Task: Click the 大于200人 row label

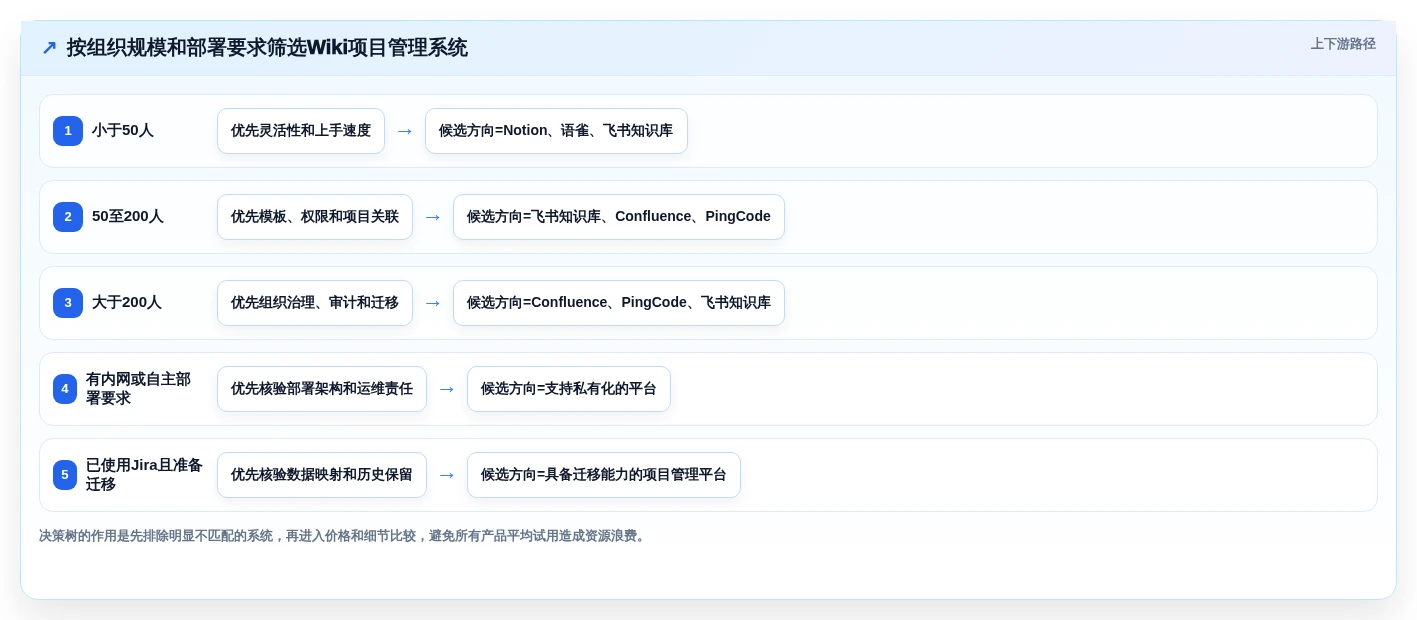Action: point(127,303)
